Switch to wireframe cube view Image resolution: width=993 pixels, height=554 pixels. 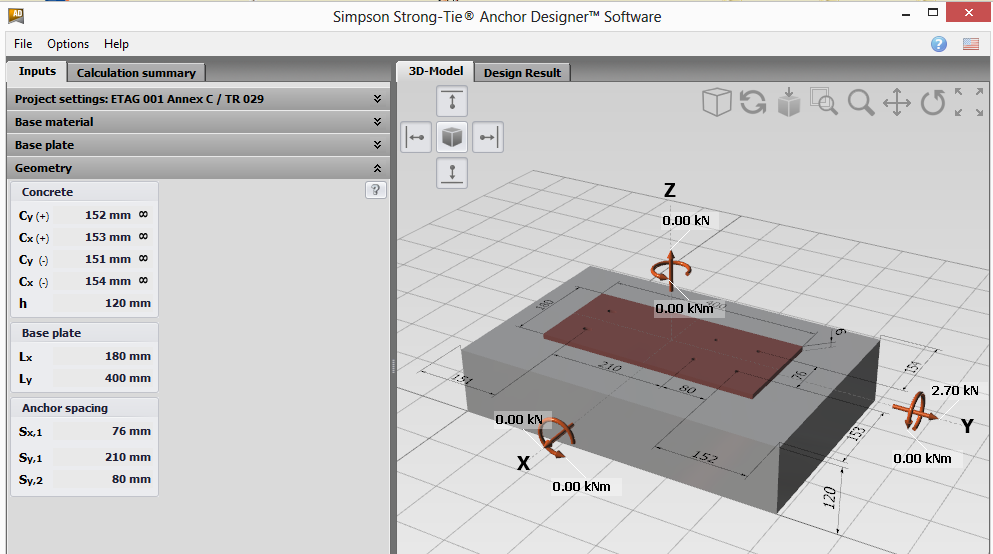pyautogui.click(x=716, y=102)
